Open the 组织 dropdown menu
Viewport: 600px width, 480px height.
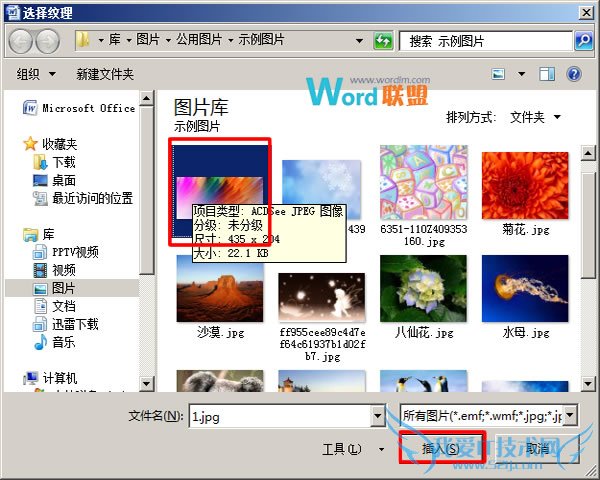click(x=36, y=74)
